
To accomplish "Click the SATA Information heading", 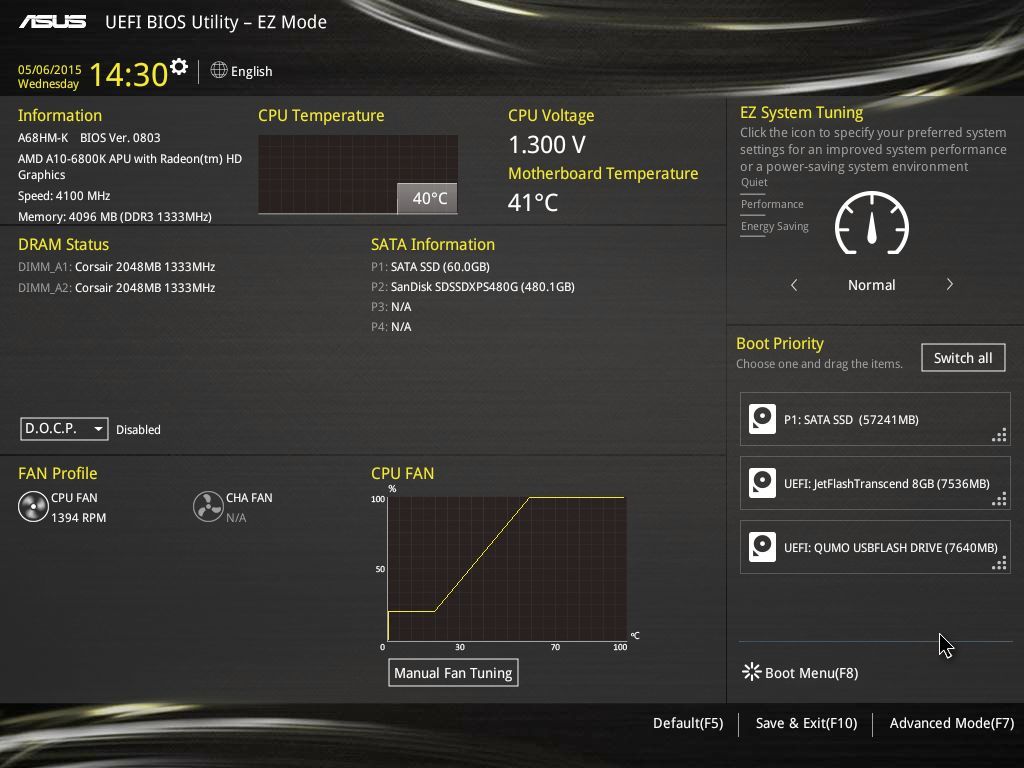I will click(433, 244).
